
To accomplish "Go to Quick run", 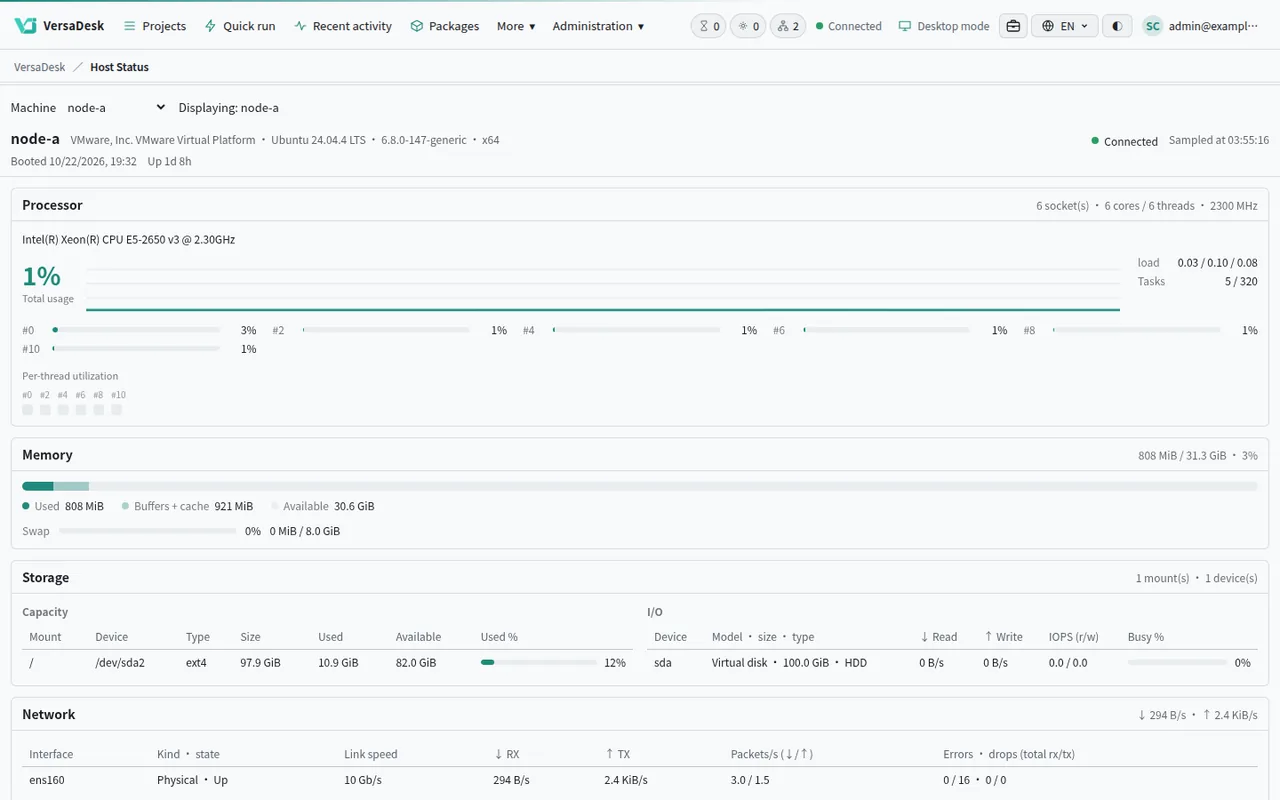I will [x=240, y=26].
